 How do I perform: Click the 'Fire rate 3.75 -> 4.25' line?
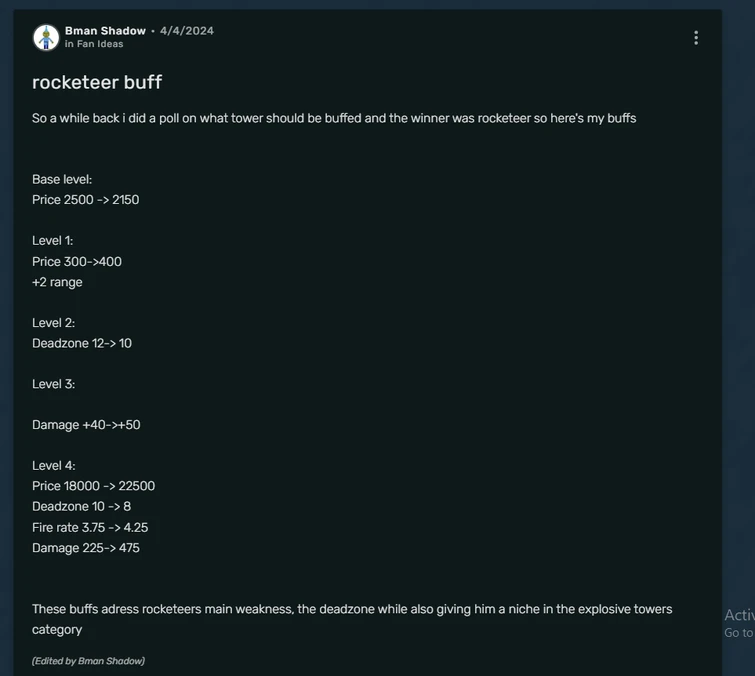[90, 527]
